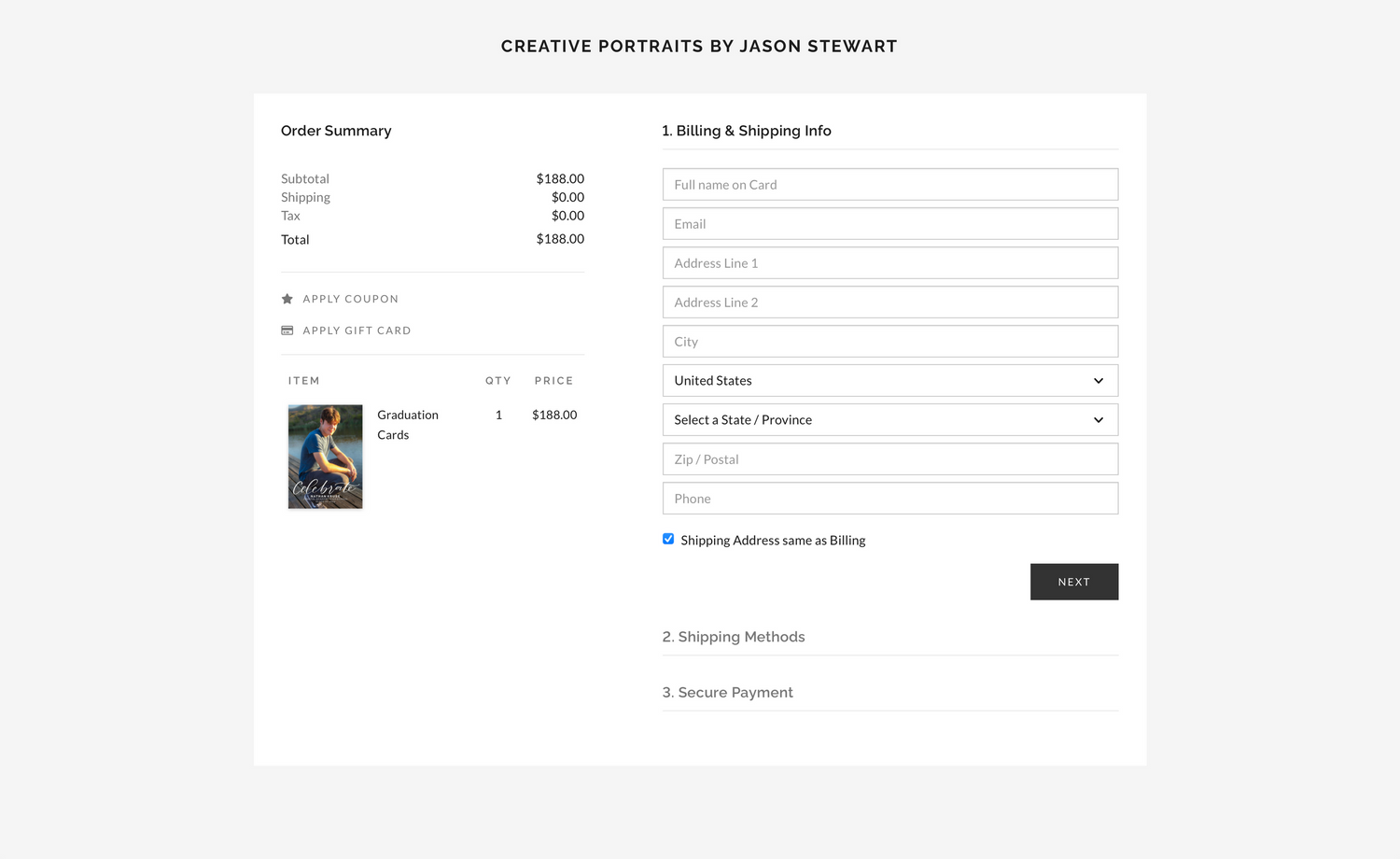Click the Phone input field
The image size is (1400, 859).
890,499
